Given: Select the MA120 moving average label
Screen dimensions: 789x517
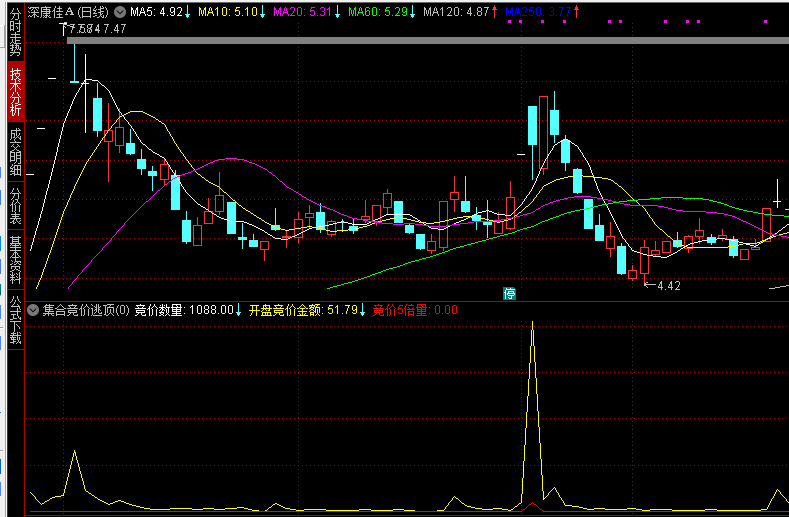Looking at the screenshot, I should [x=459, y=12].
